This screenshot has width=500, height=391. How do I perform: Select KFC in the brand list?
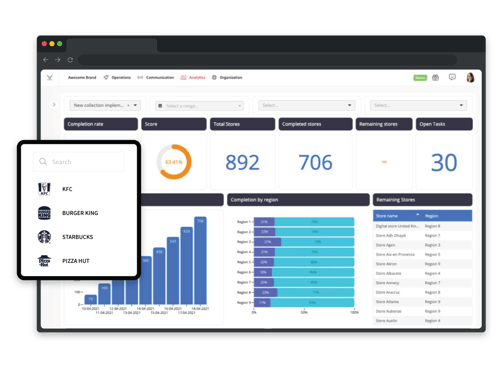pyautogui.click(x=67, y=189)
